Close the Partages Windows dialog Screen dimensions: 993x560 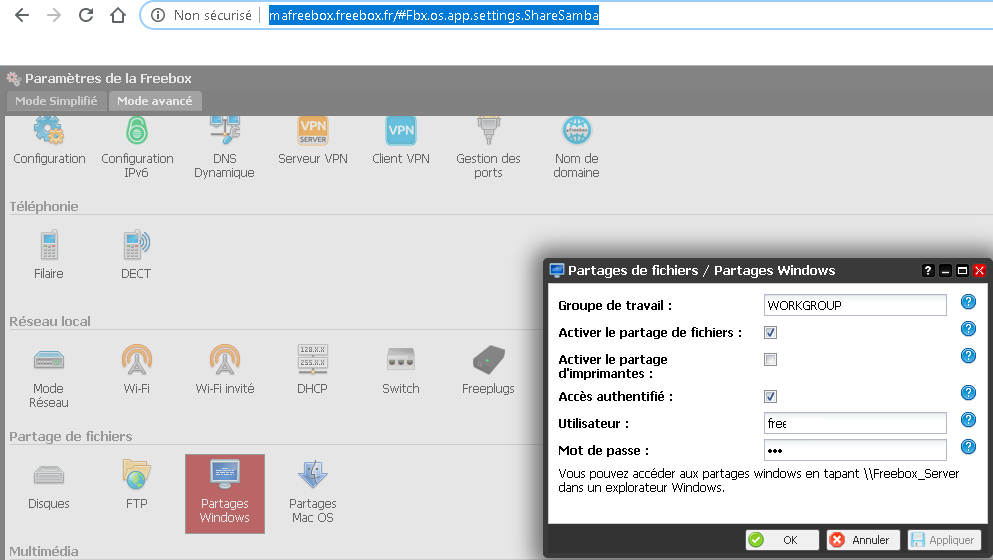click(x=979, y=270)
